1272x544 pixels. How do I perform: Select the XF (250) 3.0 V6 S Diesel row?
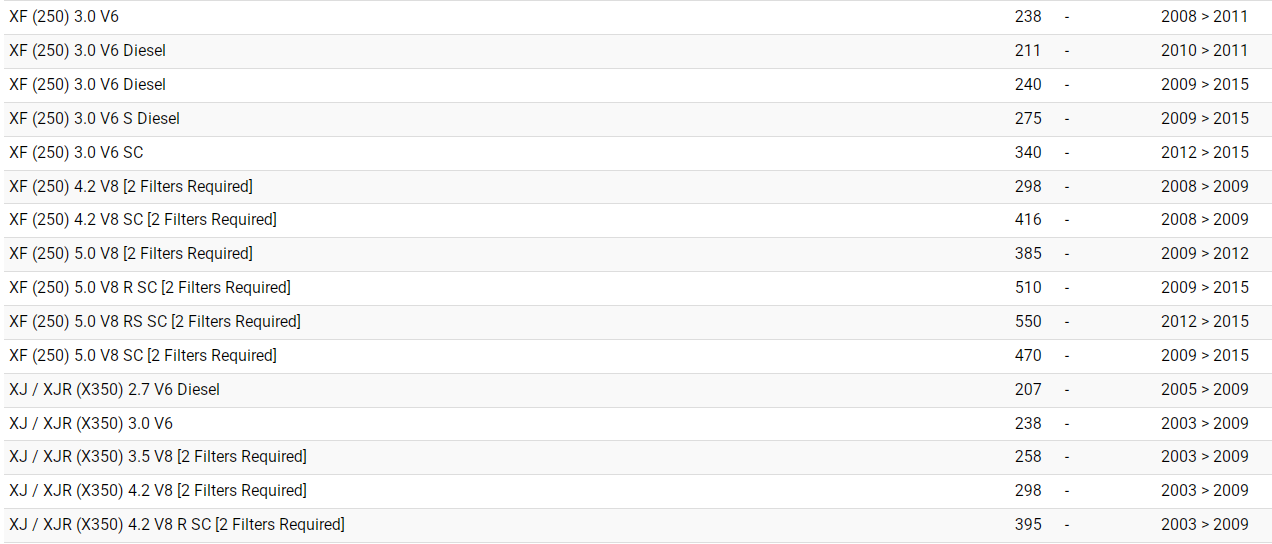point(94,118)
